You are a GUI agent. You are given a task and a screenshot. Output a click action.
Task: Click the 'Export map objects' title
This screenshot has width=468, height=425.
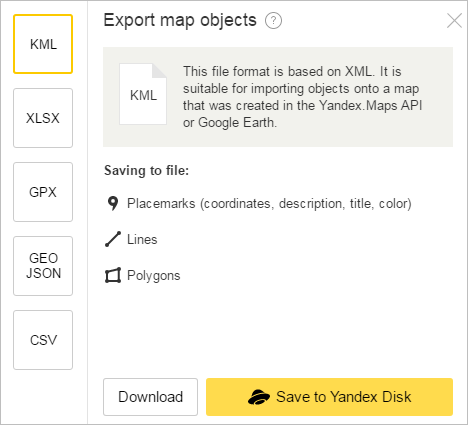tap(180, 20)
